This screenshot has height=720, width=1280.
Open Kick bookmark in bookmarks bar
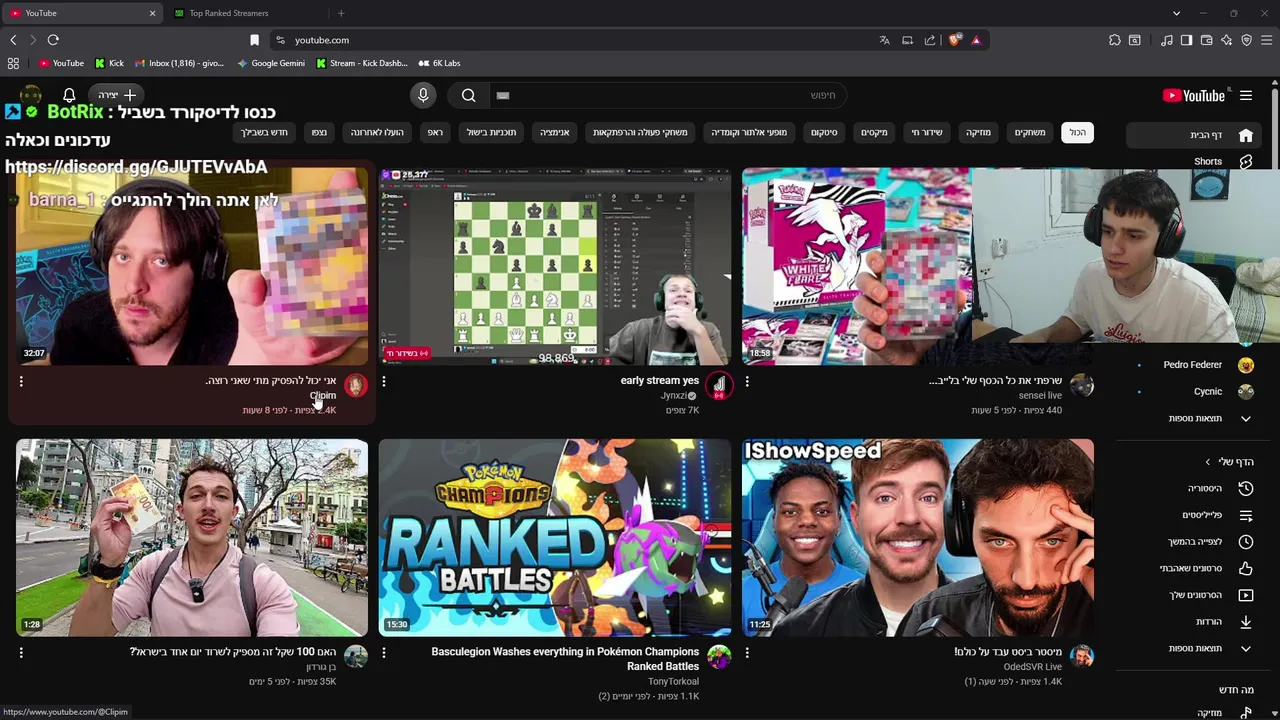point(109,63)
